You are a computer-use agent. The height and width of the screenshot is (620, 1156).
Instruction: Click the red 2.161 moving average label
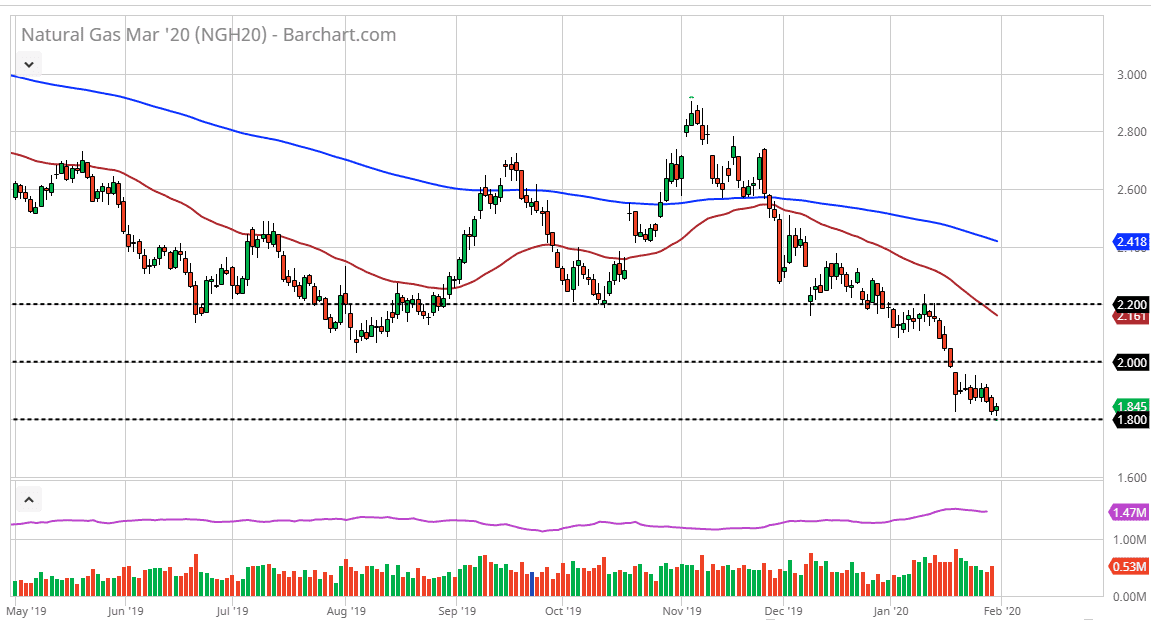[1132, 318]
